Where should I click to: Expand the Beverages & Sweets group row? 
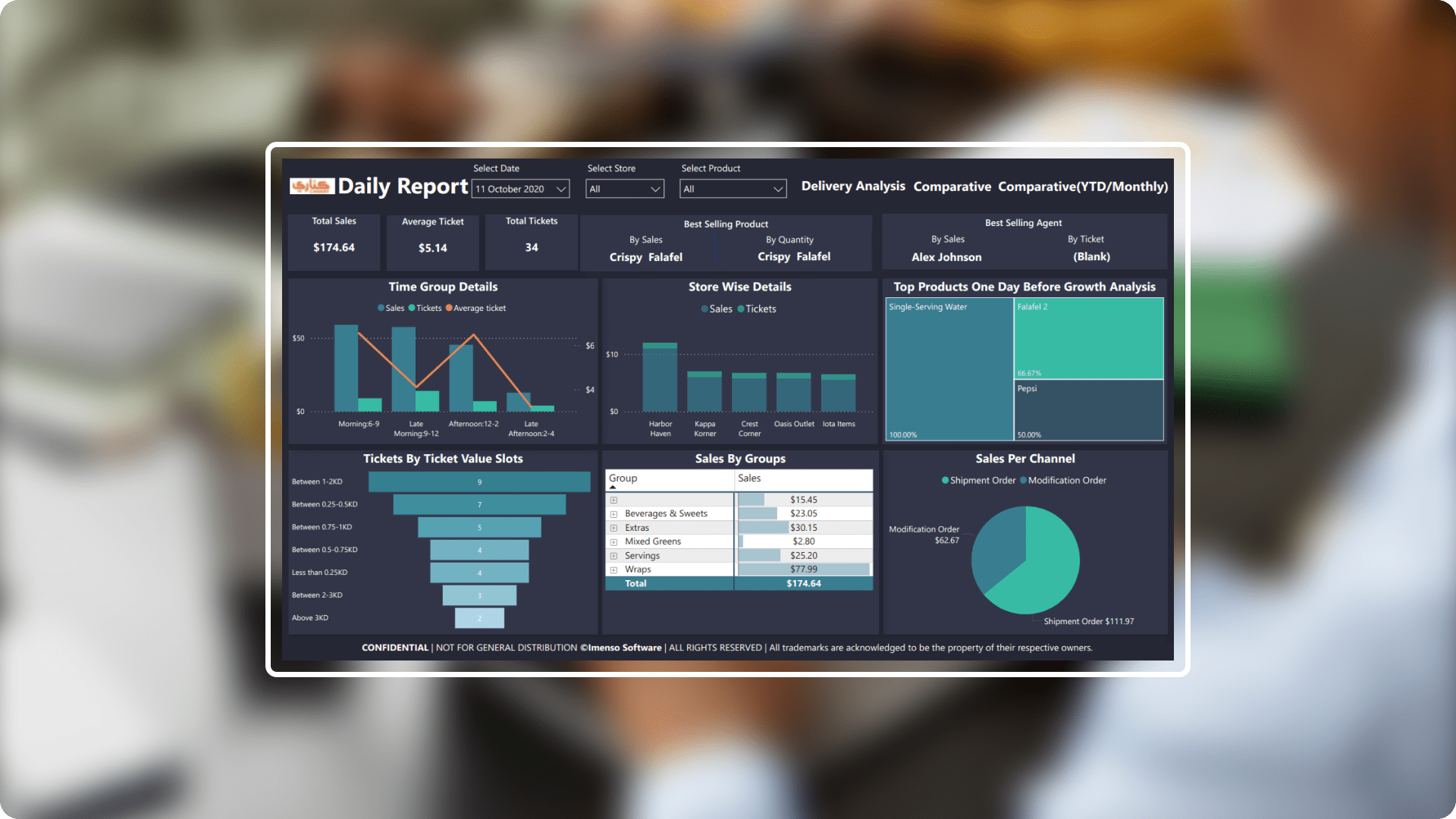point(614,513)
